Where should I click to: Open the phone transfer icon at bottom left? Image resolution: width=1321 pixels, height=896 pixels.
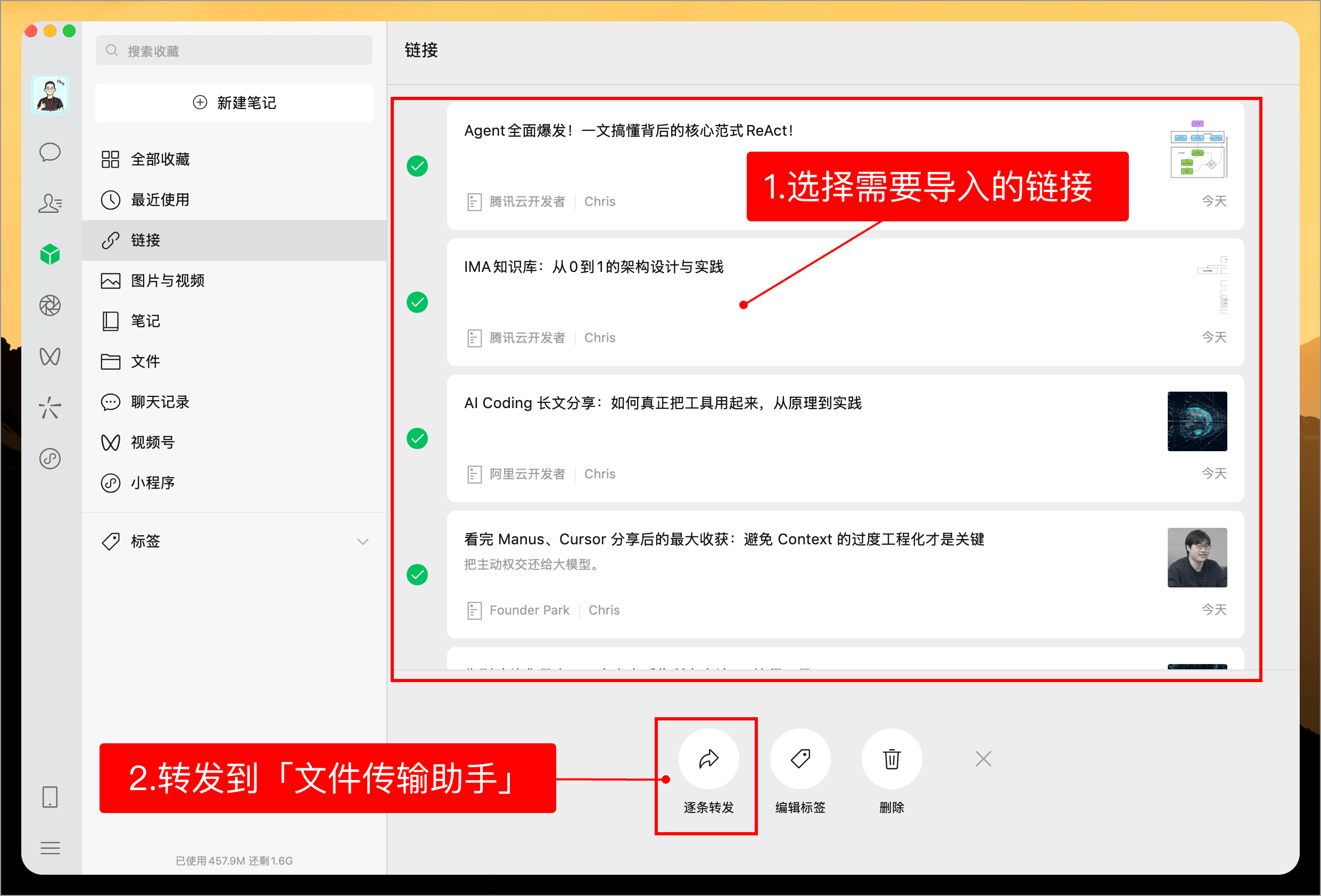point(51,797)
